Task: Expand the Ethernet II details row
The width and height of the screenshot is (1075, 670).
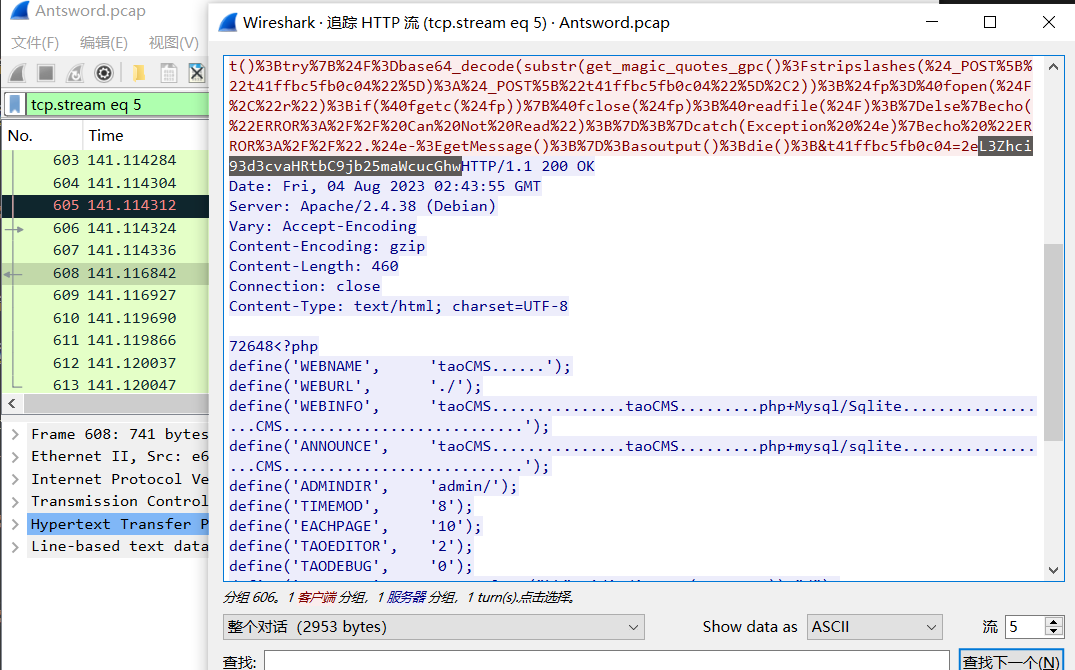Action: pos(15,457)
